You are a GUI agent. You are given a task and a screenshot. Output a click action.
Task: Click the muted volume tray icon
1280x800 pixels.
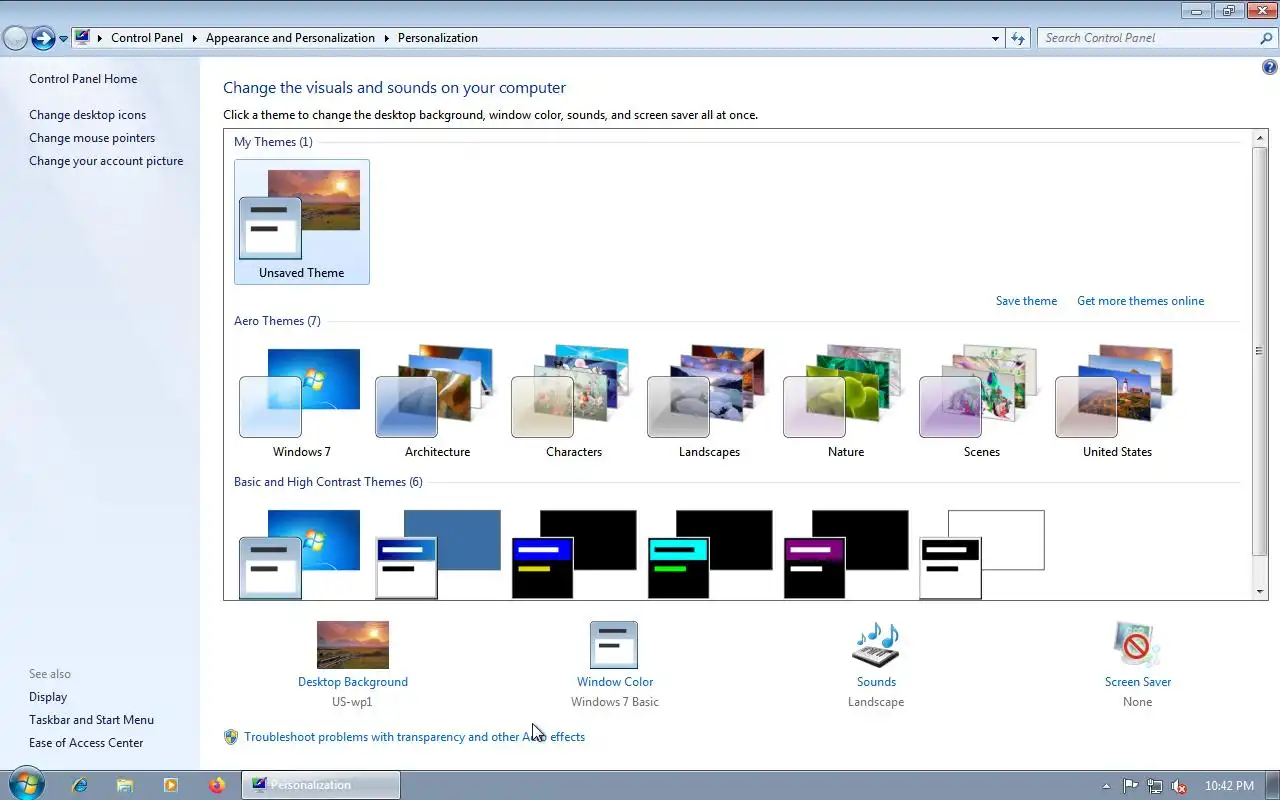tap(1179, 786)
